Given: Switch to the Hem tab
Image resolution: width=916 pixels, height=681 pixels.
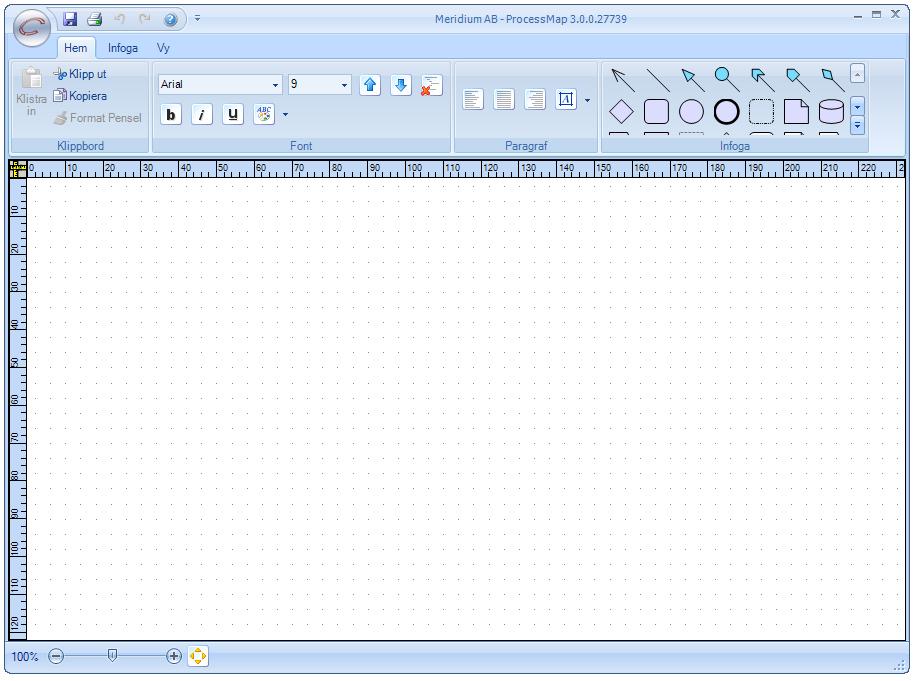Looking at the screenshot, I should point(76,48).
